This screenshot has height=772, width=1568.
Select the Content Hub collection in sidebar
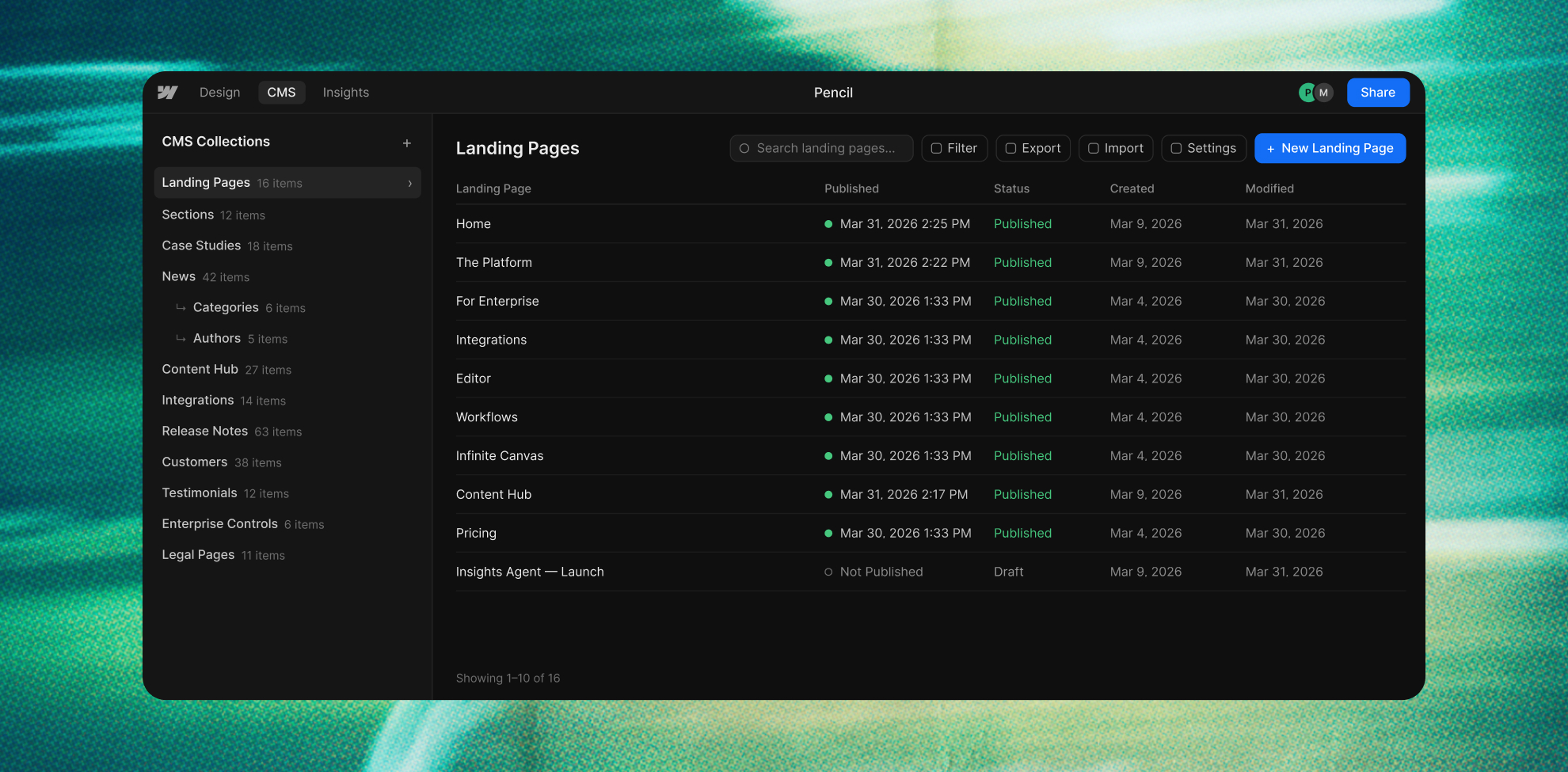(287, 369)
